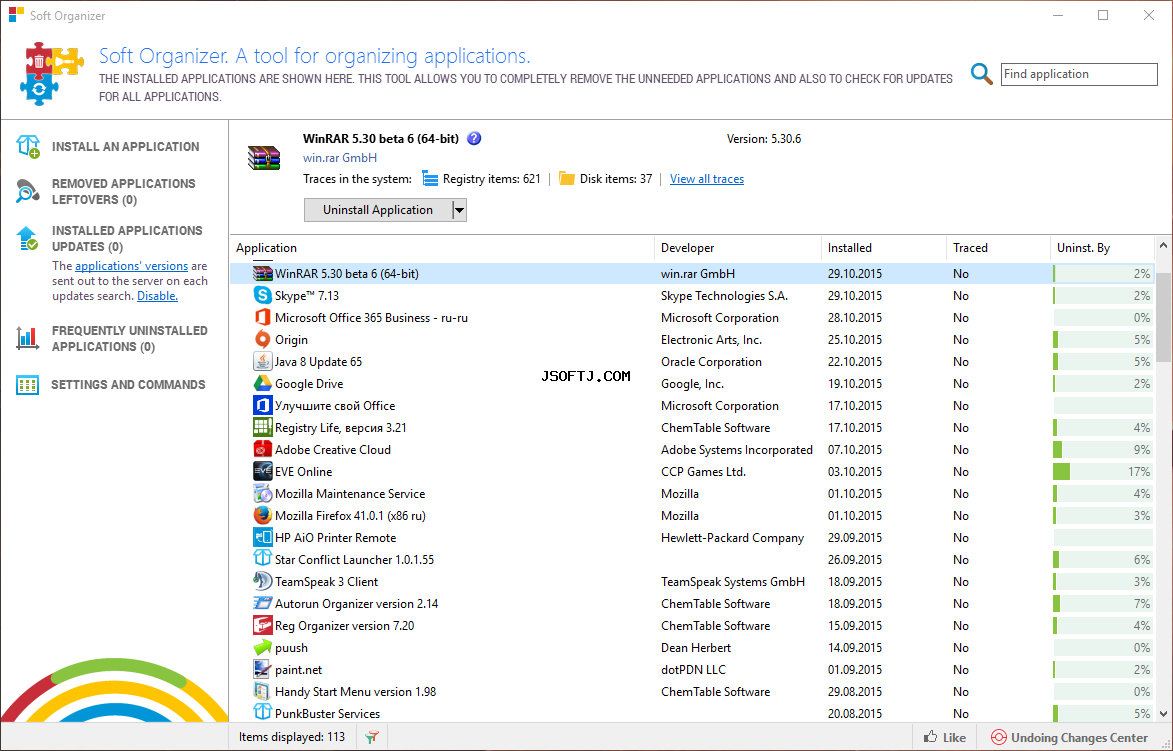Open the View all traces link
This screenshot has width=1173, height=751.
coord(707,179)
